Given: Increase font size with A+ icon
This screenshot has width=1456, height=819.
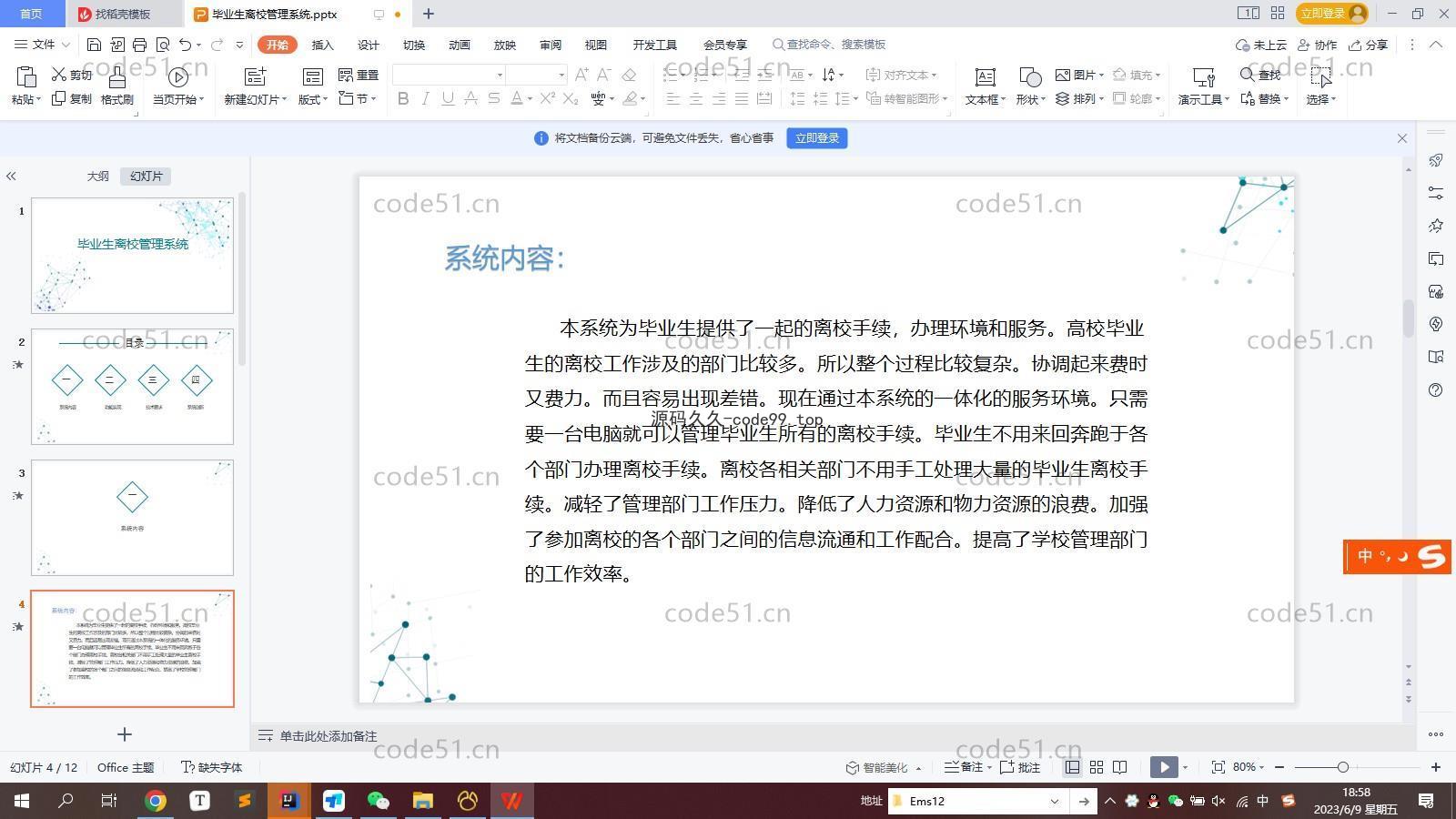Looking at the screenshot, I should (x=581, y=75).
